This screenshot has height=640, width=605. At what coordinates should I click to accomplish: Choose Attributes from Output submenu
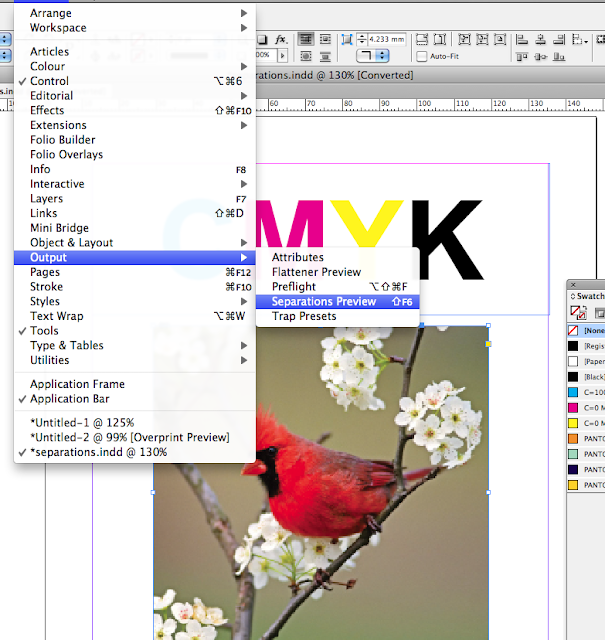pos(338,257)
